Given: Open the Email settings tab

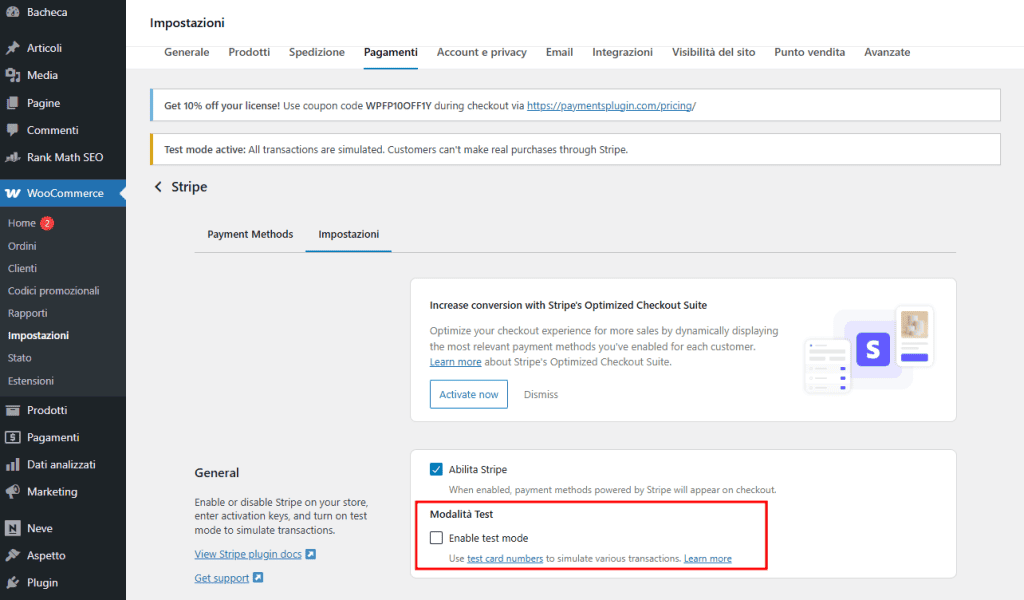Looking at the screenshot, I should click(559, 52).
